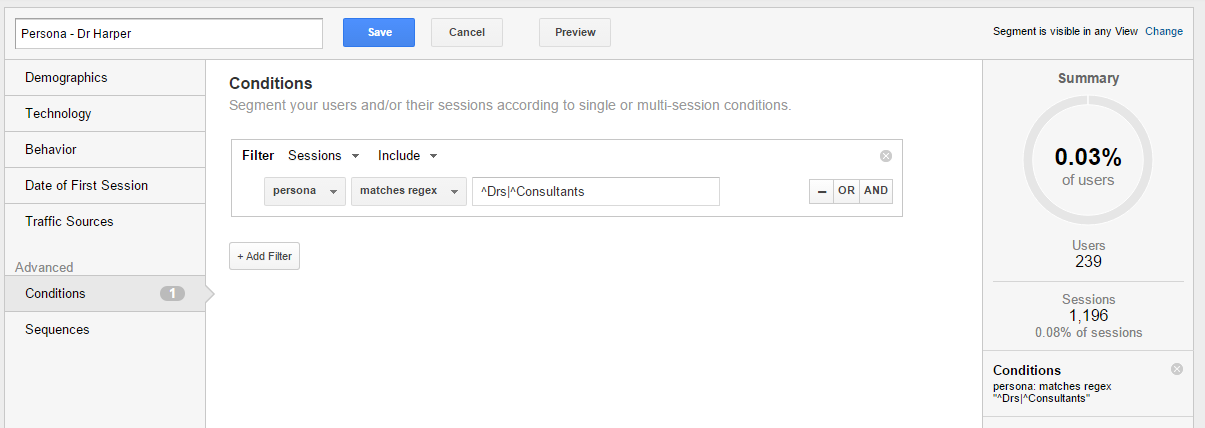The width and height of the screenshot is (1205, 428).
Task: Open Date of First Session section
Action: (x=86, y=186)
